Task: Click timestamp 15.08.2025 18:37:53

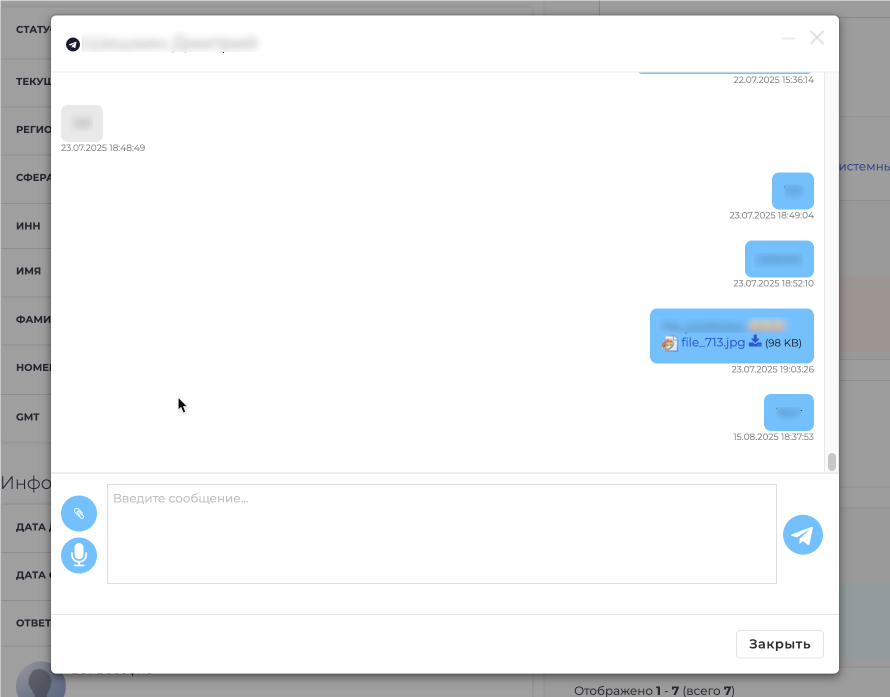Action: click(773, 436)
